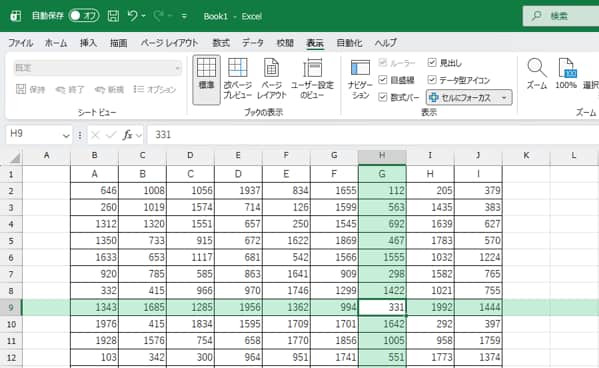
Task: Select the 改ページ プレビュー icon
Action: pos(238,79)
